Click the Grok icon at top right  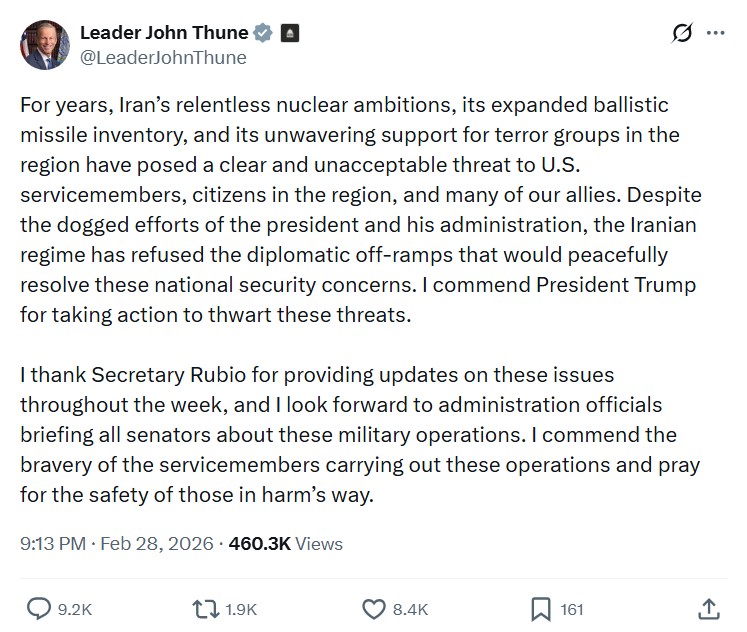click(x=681, y=33)
